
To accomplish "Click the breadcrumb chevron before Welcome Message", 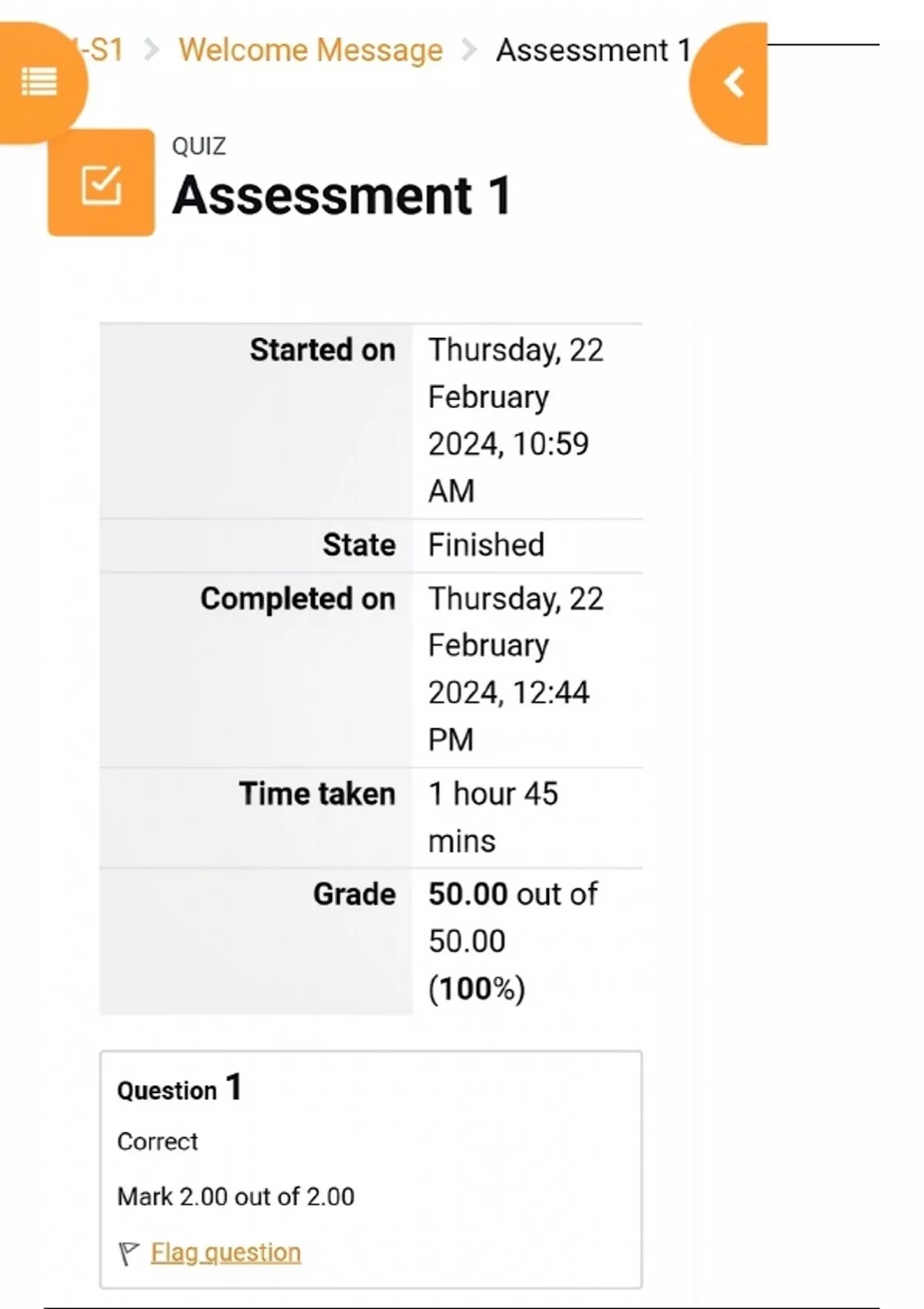I will (x=152, y=51).
